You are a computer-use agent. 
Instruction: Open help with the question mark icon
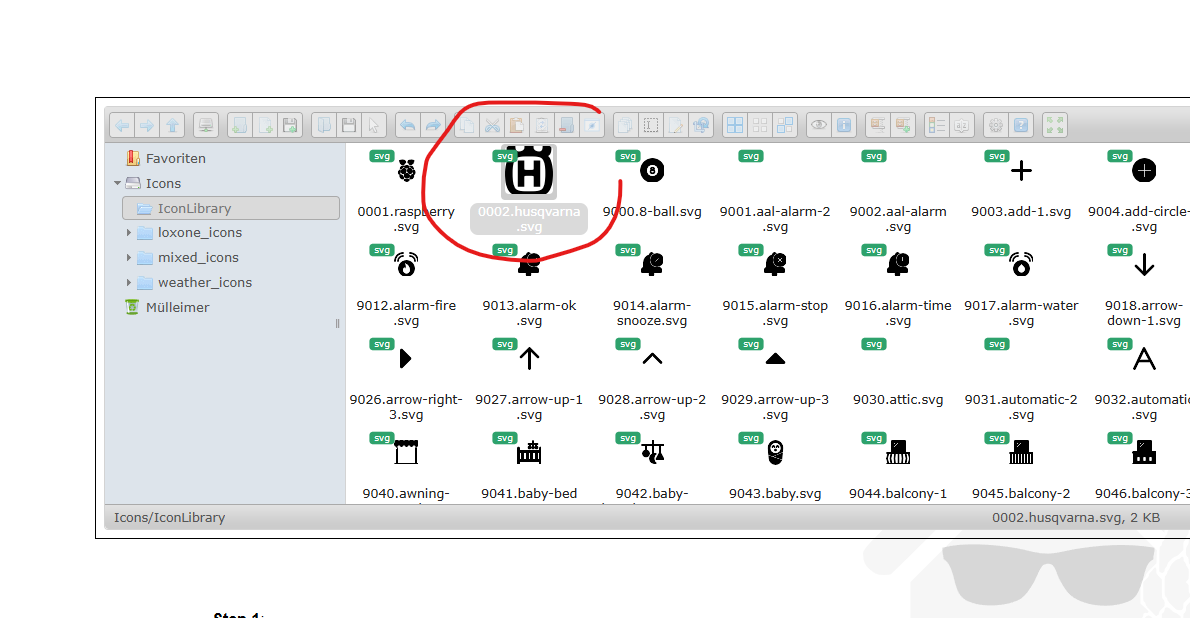coord(1021,125)
